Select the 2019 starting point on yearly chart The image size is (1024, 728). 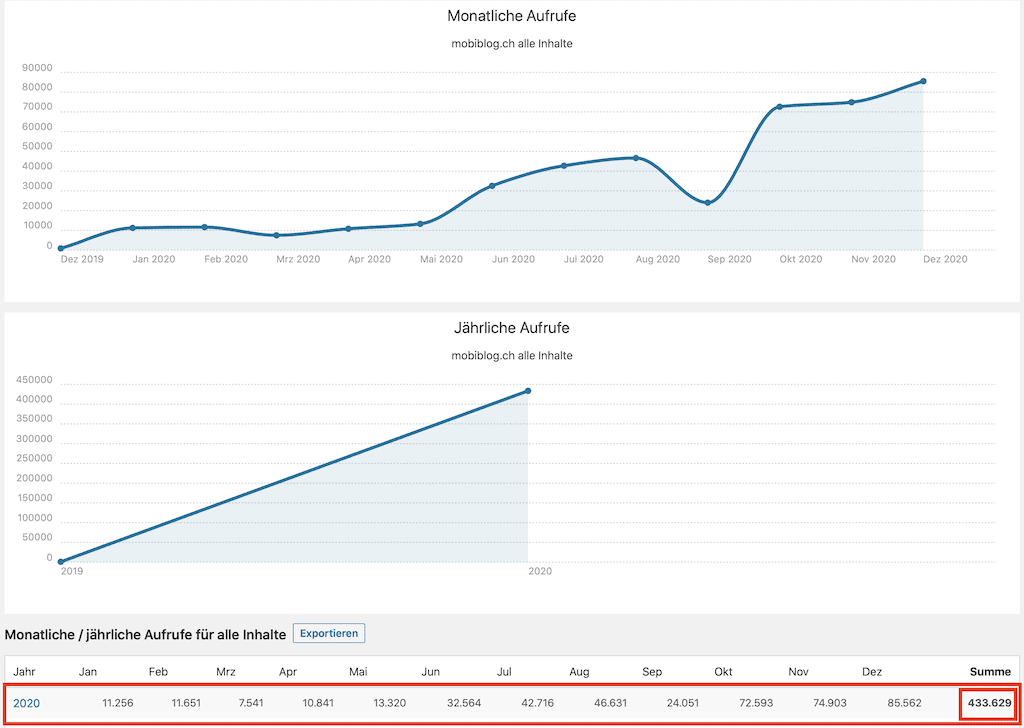61,561
